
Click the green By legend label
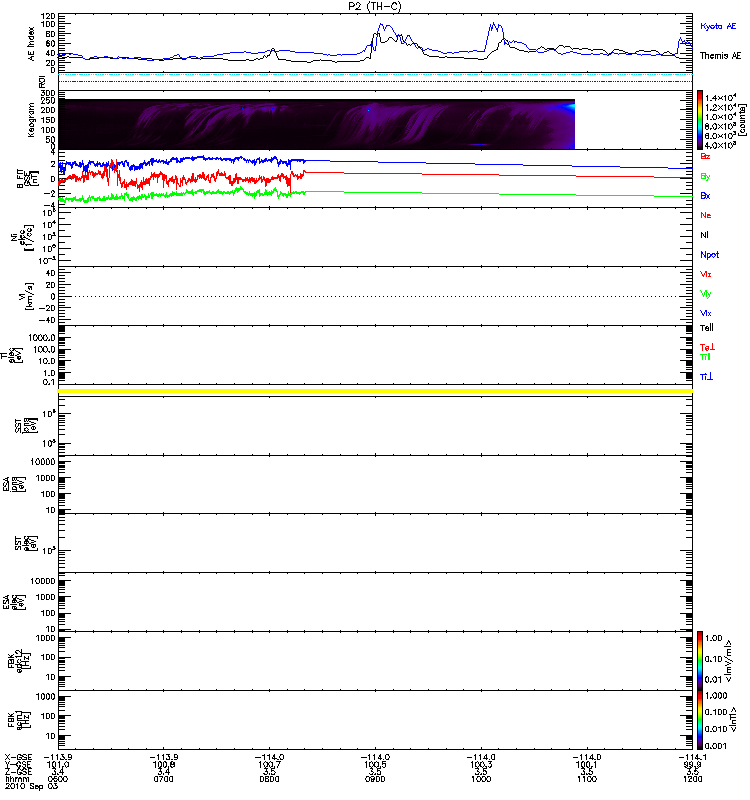pos(705,177)
